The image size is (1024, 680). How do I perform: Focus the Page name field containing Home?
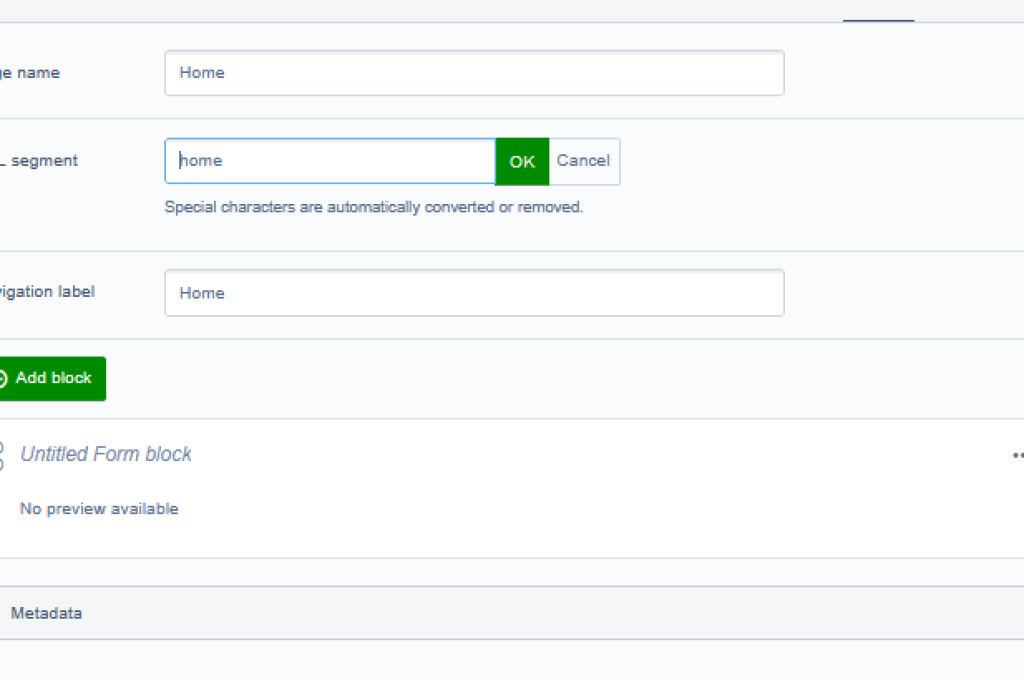tap(474, 73)
